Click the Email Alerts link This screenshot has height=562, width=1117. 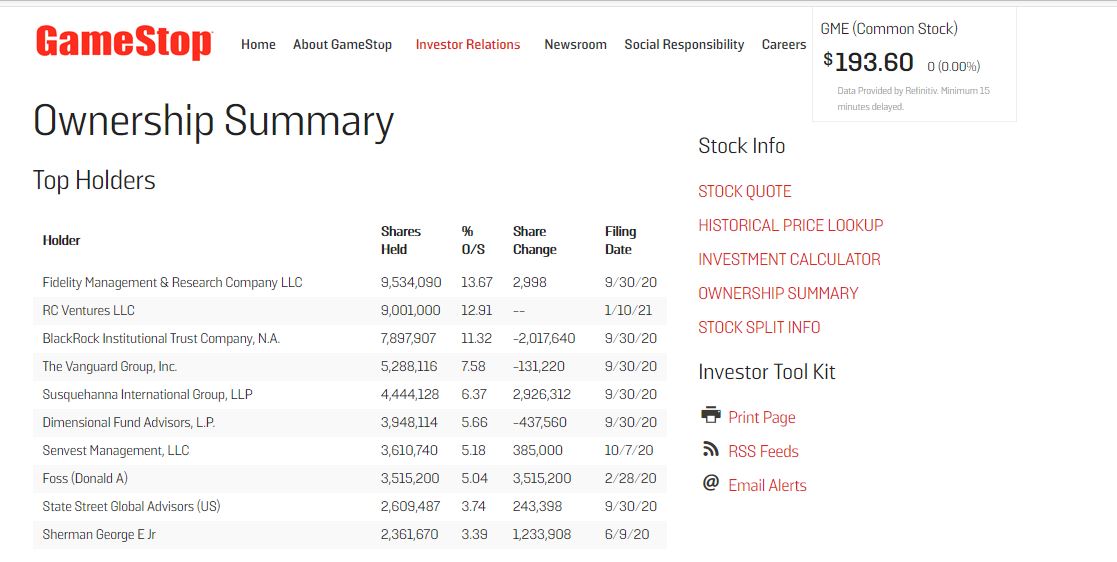point(767,486)
